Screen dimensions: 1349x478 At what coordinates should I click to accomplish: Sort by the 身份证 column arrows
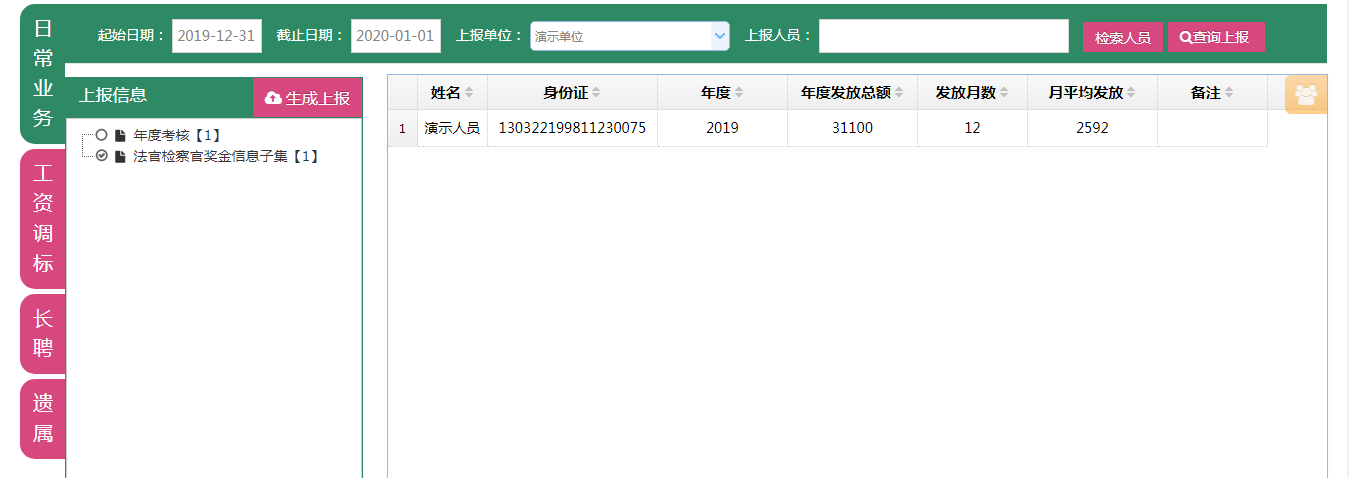point(596,93)
